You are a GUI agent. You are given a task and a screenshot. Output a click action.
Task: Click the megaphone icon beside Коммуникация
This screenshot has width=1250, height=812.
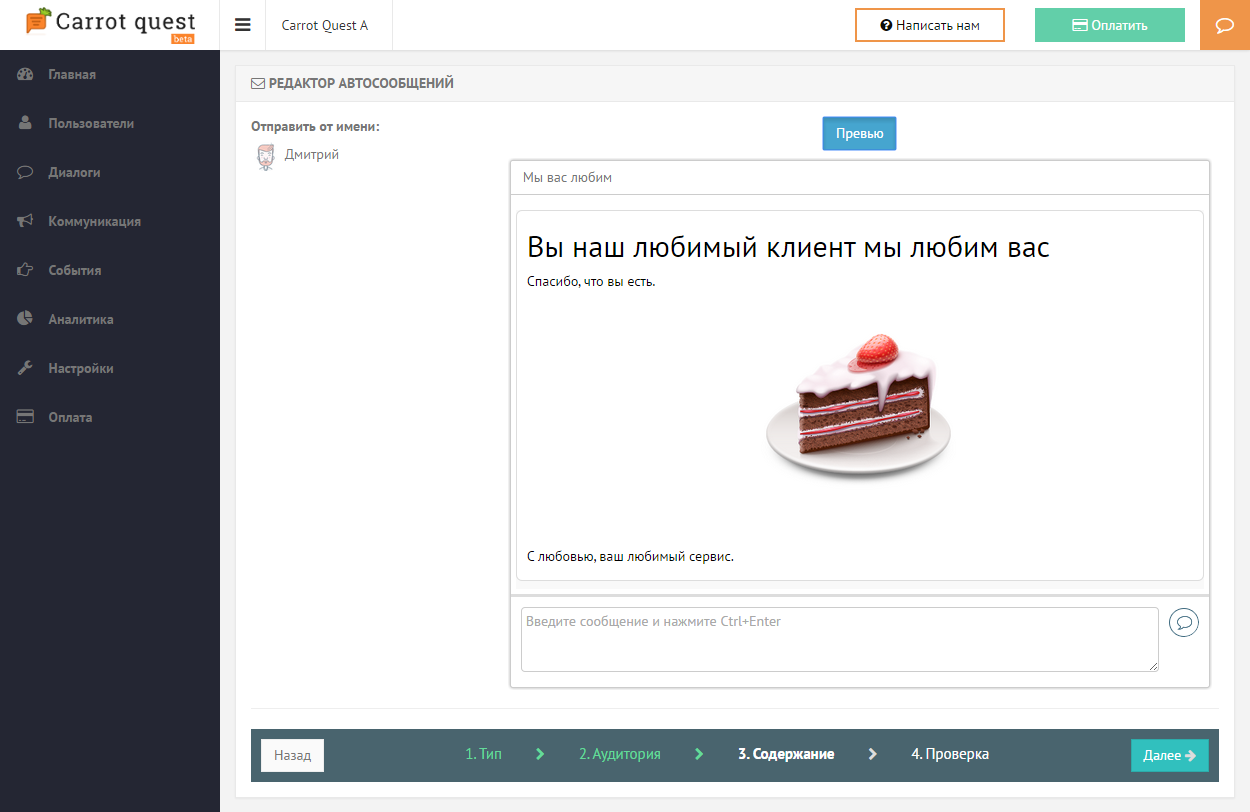click(x=26, y=221)
